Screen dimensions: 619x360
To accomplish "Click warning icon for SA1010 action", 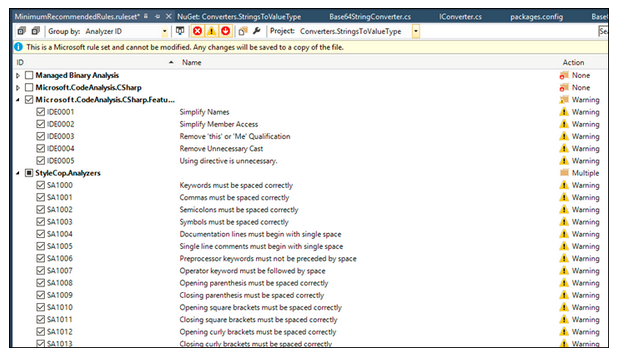I will pyautogui.click(x=564, y=307).
